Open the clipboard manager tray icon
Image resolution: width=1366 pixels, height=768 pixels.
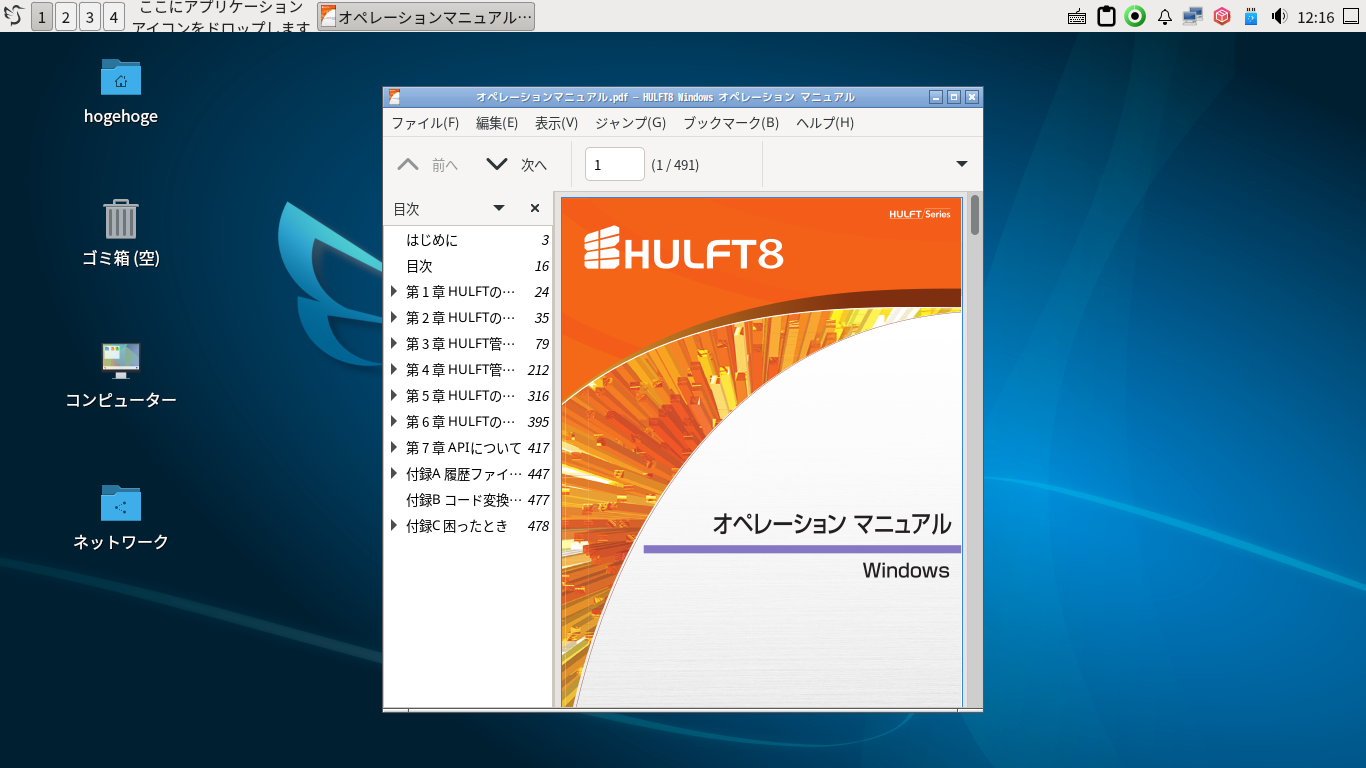[x=1106, y=17]
